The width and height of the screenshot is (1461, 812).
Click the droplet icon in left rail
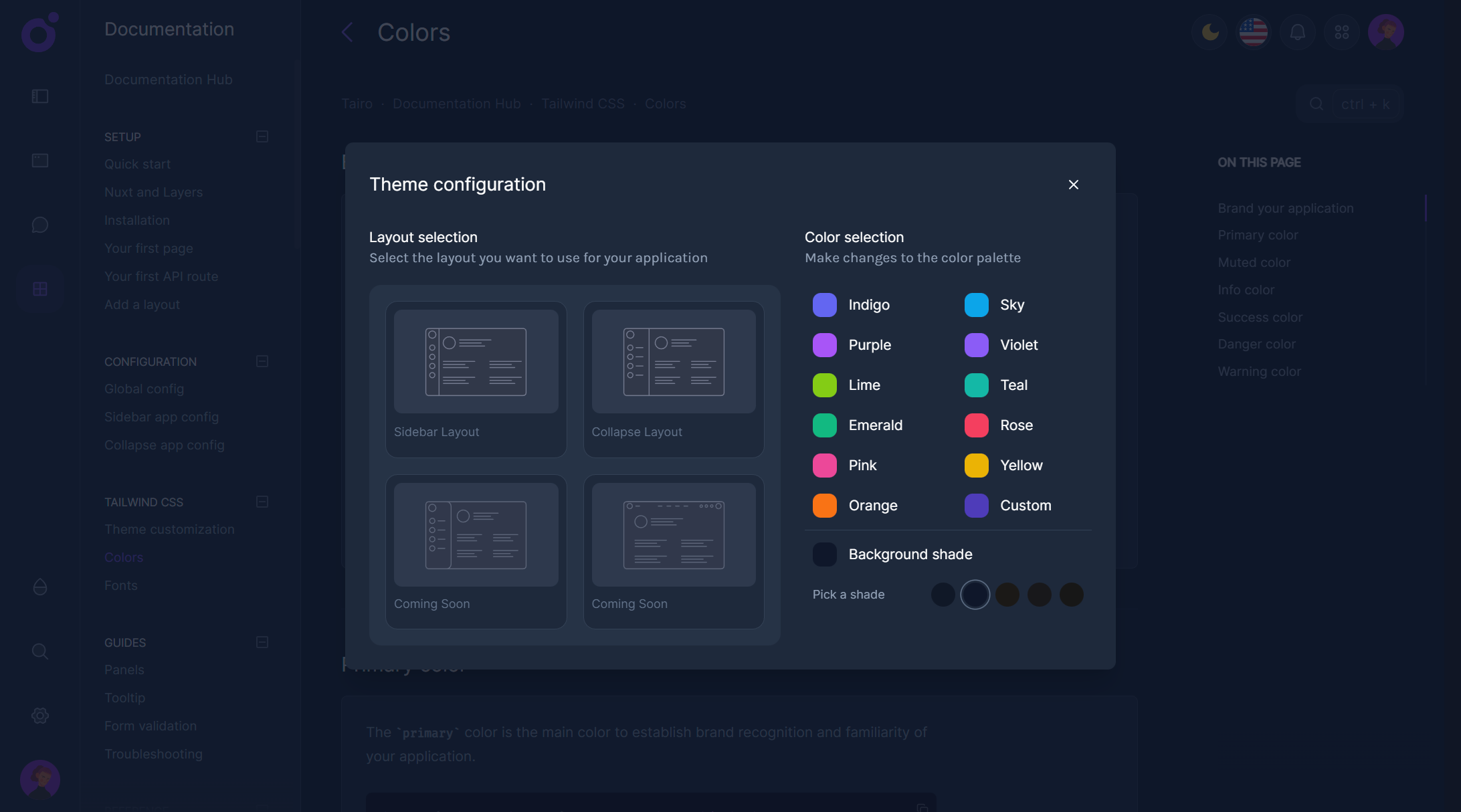(x=40, y=587)
